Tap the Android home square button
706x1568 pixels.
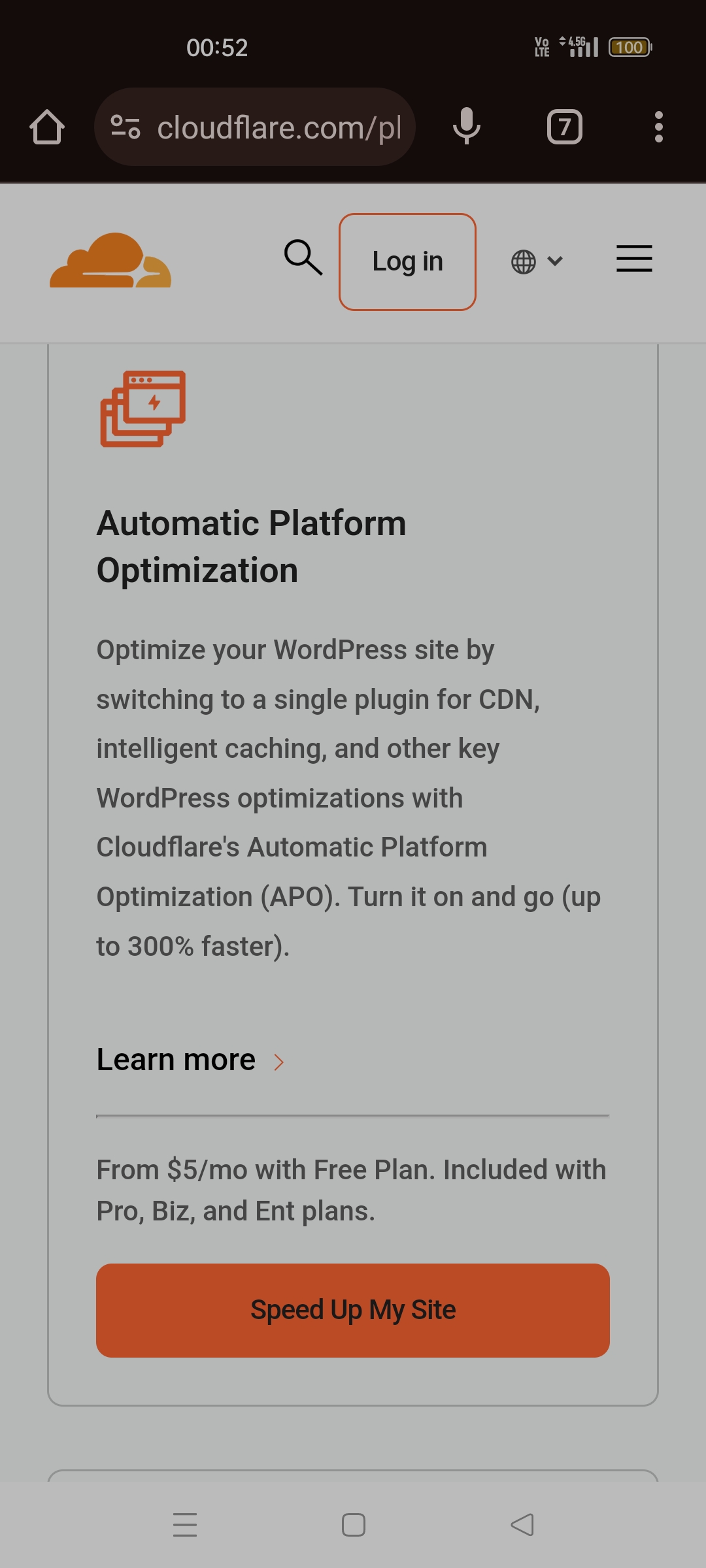[354, 1525]
